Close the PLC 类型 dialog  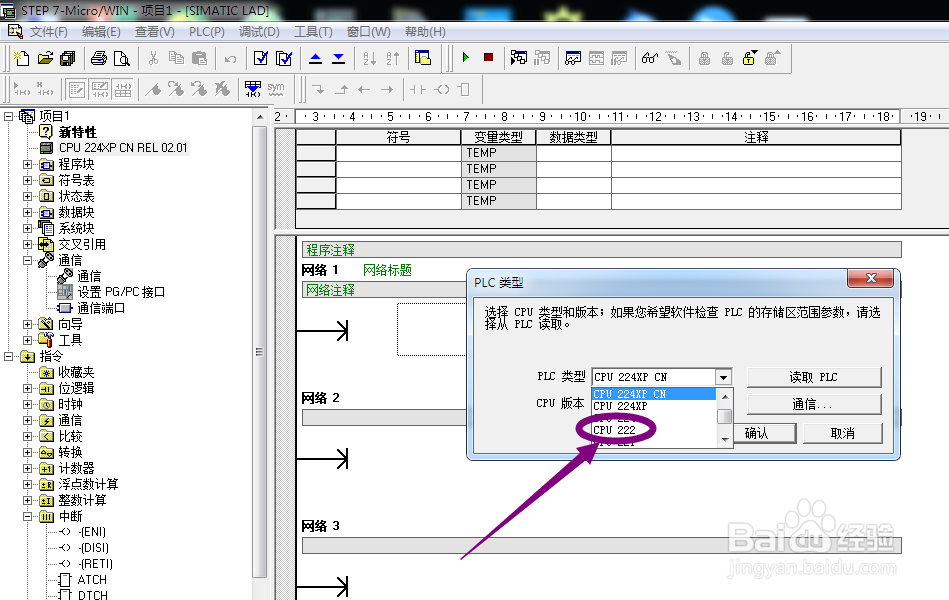[x=871, y=278]
